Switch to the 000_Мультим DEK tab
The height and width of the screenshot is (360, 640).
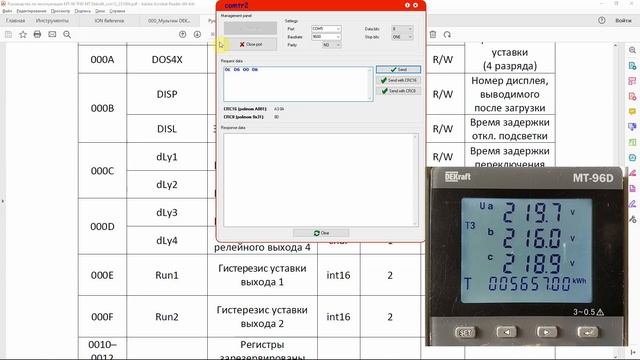pyautogui.click(x=169, y=20)
